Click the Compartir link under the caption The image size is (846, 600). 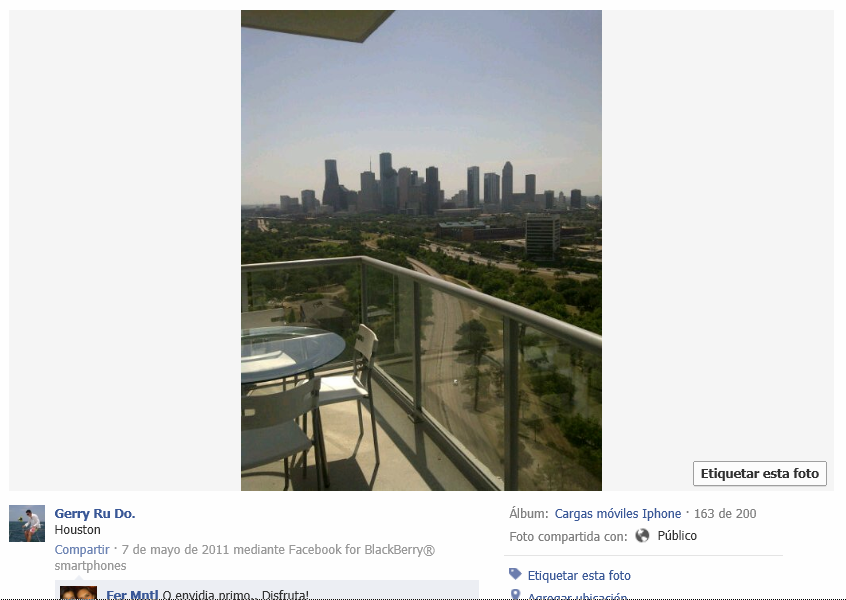82,549
